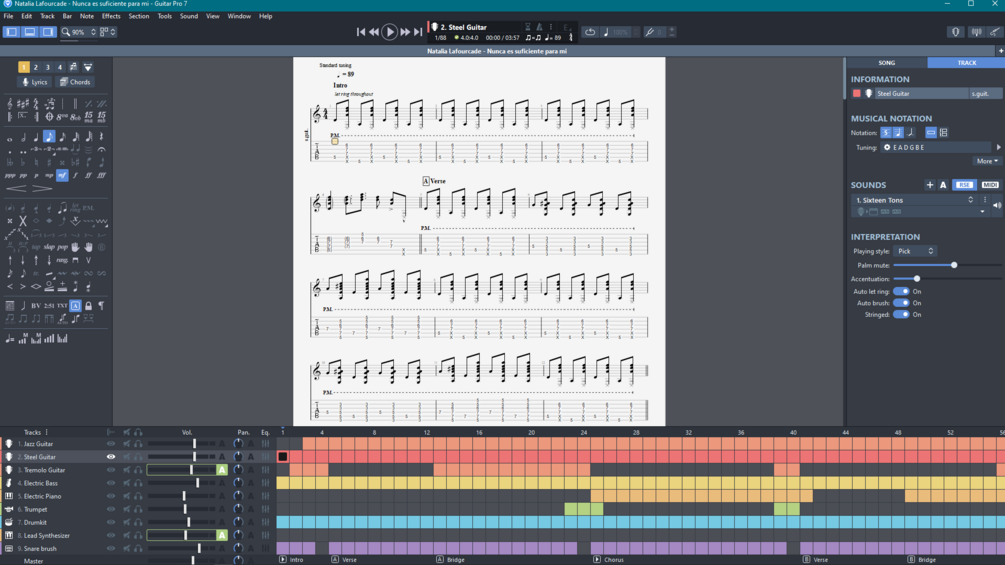Rewind one bar in transport controls
Screen dimensions: 1005x565
pyautogui.click(x=374, y=31)
